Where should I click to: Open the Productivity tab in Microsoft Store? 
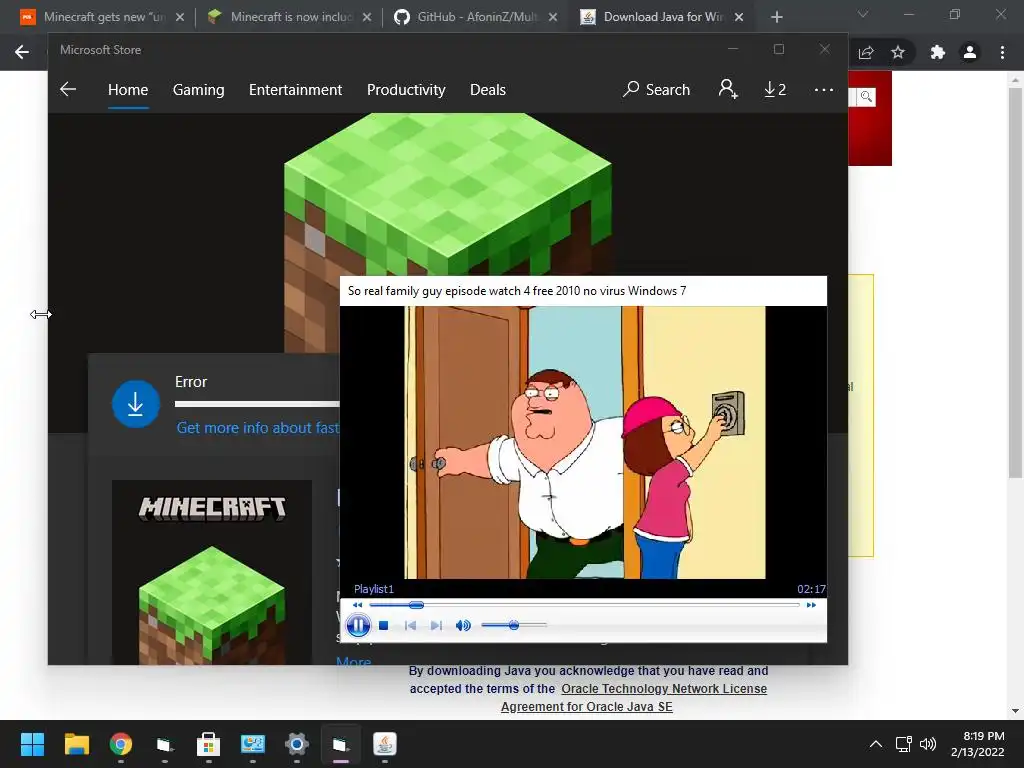click(x=406, y=90)
